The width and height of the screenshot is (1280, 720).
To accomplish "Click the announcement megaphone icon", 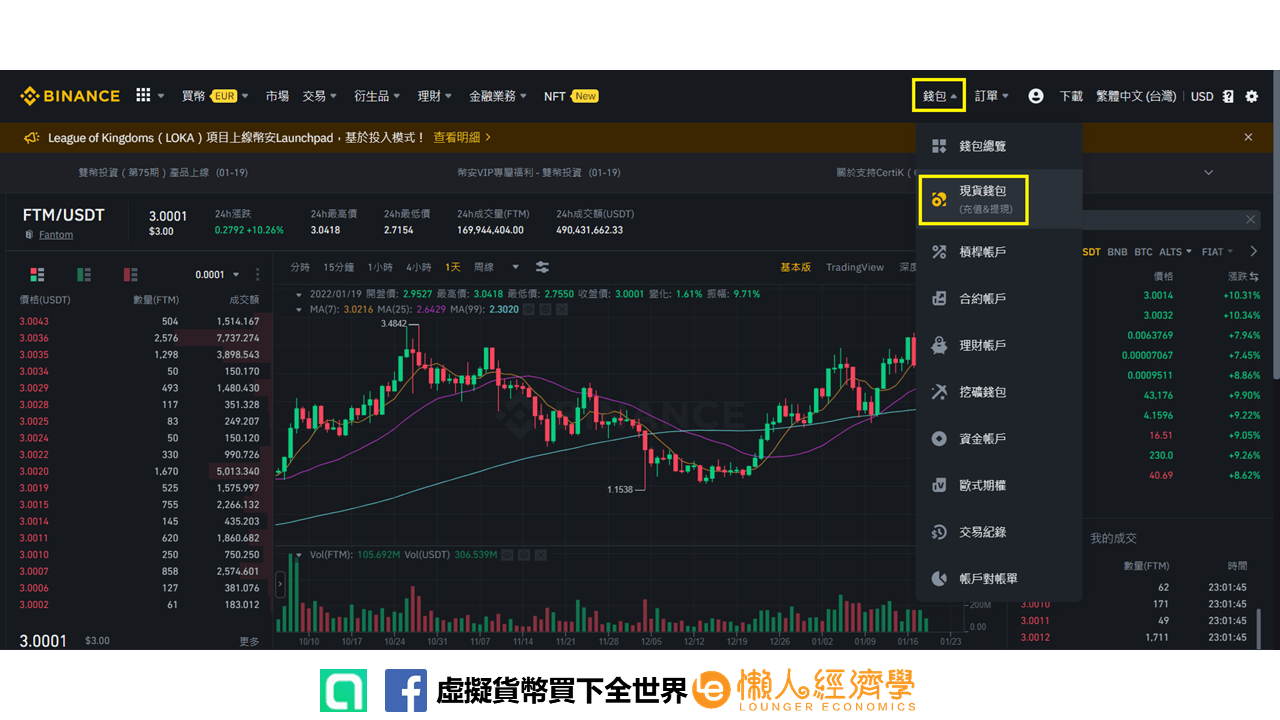I will point(32,137).
